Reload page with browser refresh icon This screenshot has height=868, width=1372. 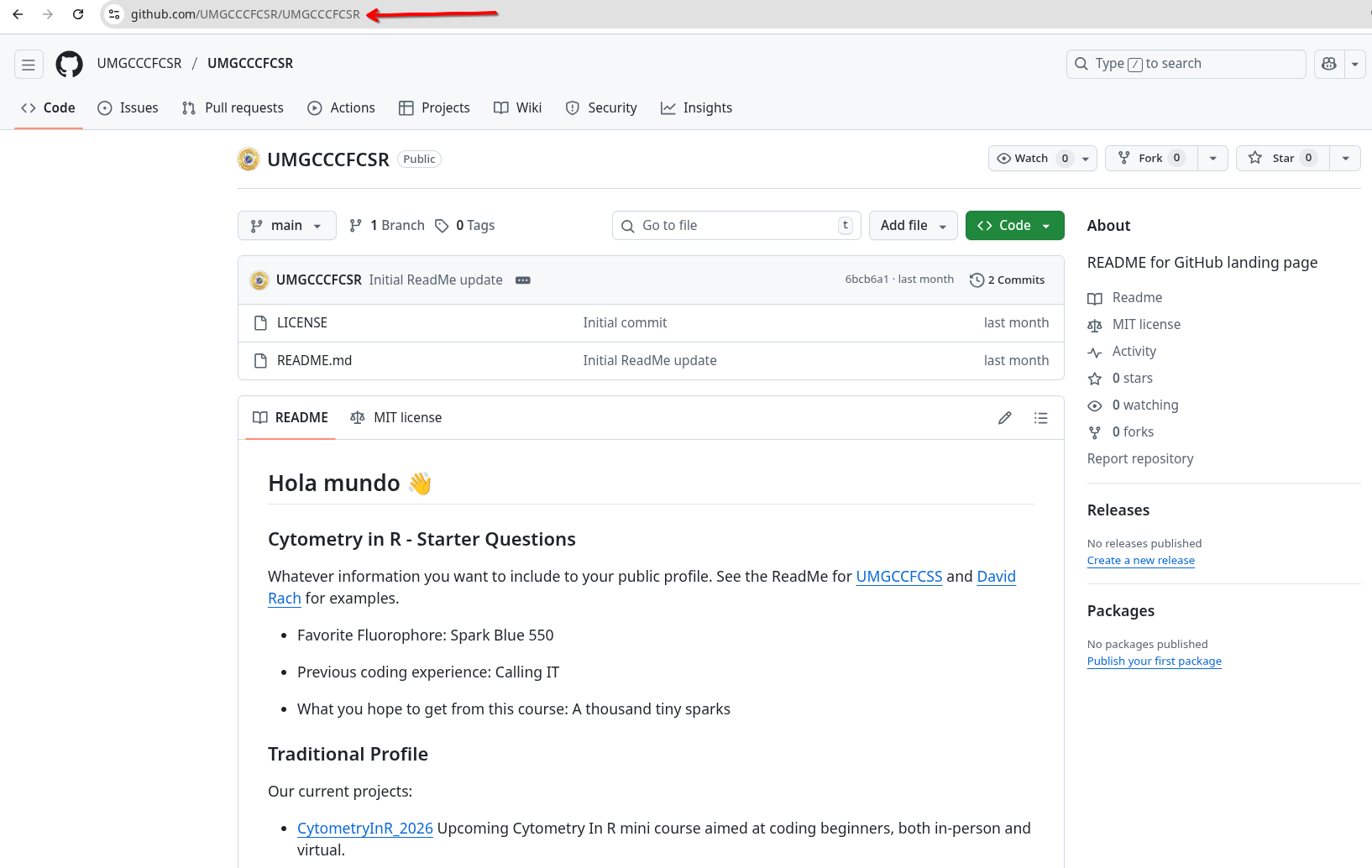click(x=78, y=14)
